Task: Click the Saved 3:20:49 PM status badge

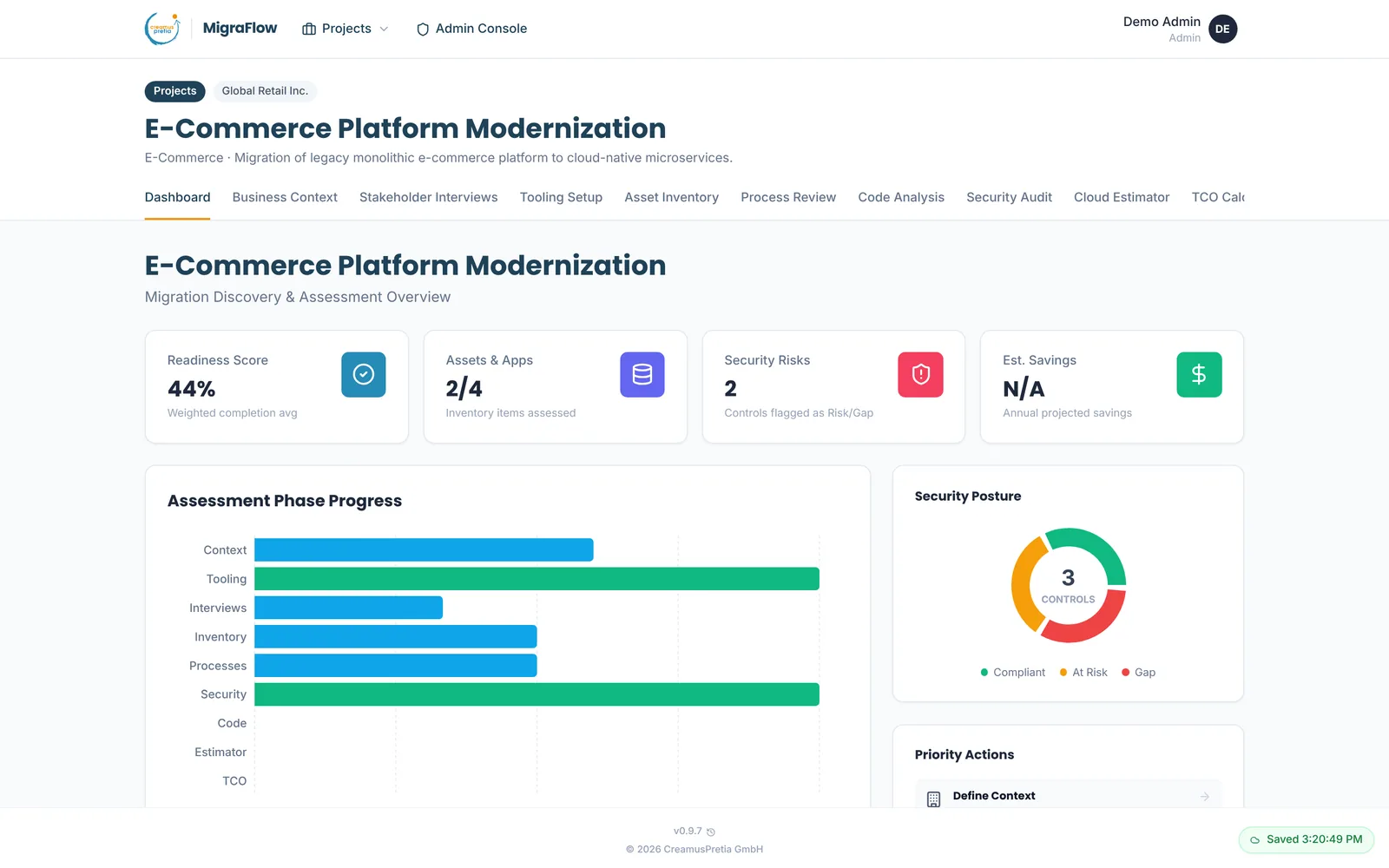Action: coord(1306,839)
